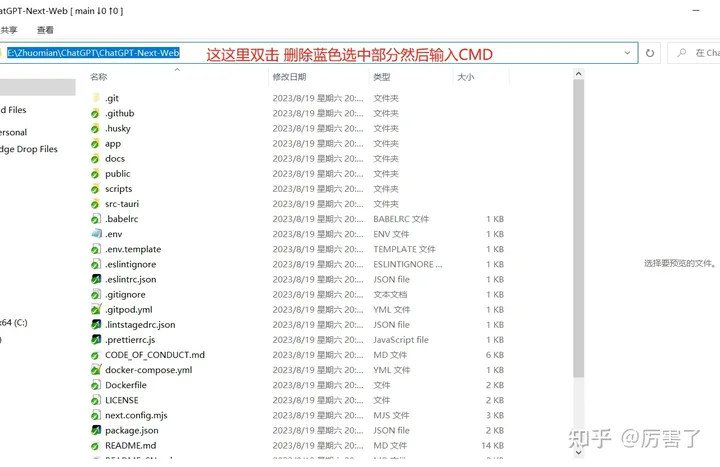Click the package.json file icon
The width and height of the screenshot is (720, 467).
(x=96, y=430)
